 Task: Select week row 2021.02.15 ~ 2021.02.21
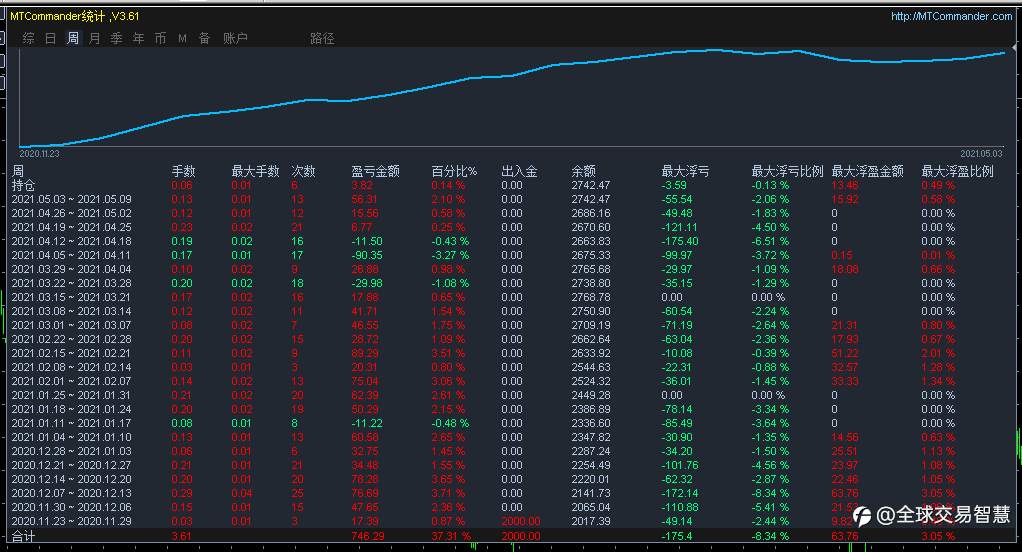[72, 353]
